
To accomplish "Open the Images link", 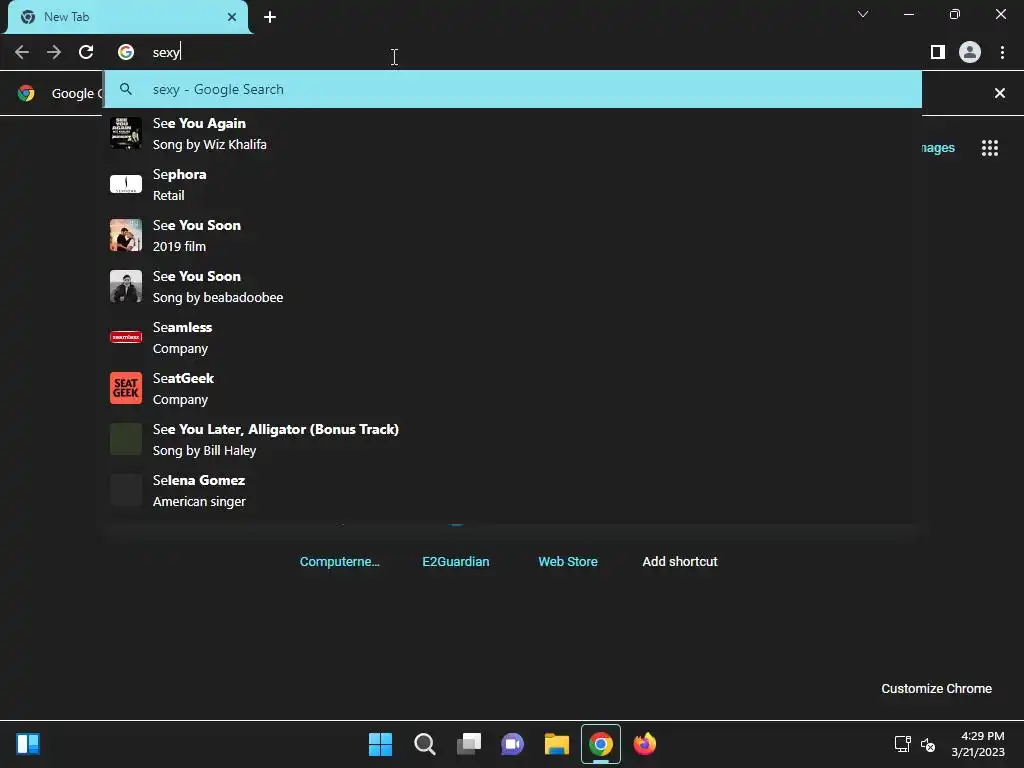I will point(938,148).
